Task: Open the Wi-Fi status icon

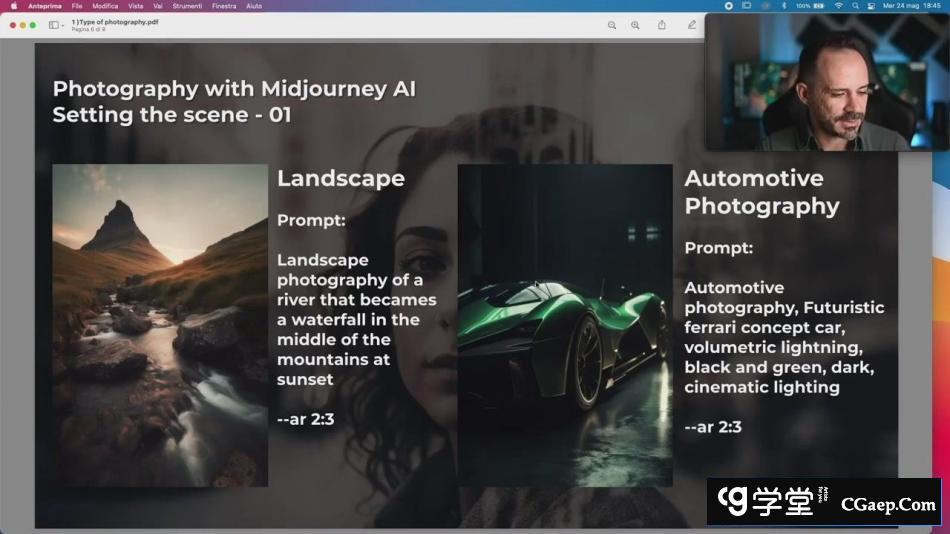Action: click(838, 6)
